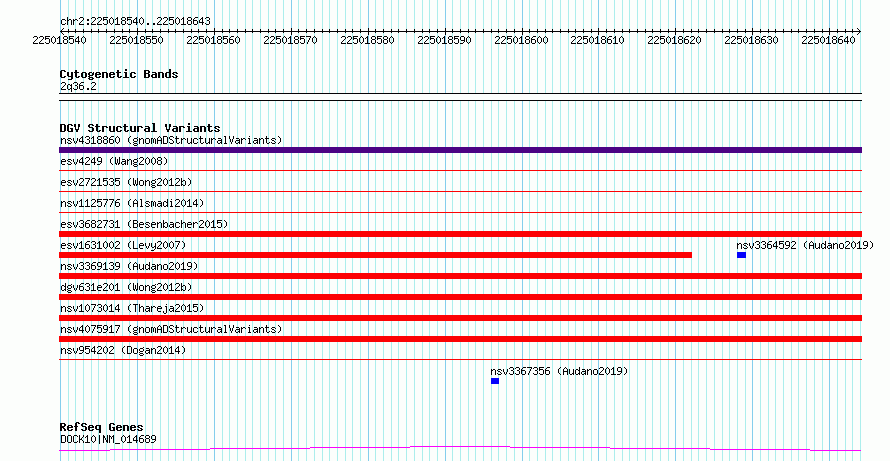Open the esv4249 (Wang2008) variant label
Screen dimensions: 890x461
[114, 161]
